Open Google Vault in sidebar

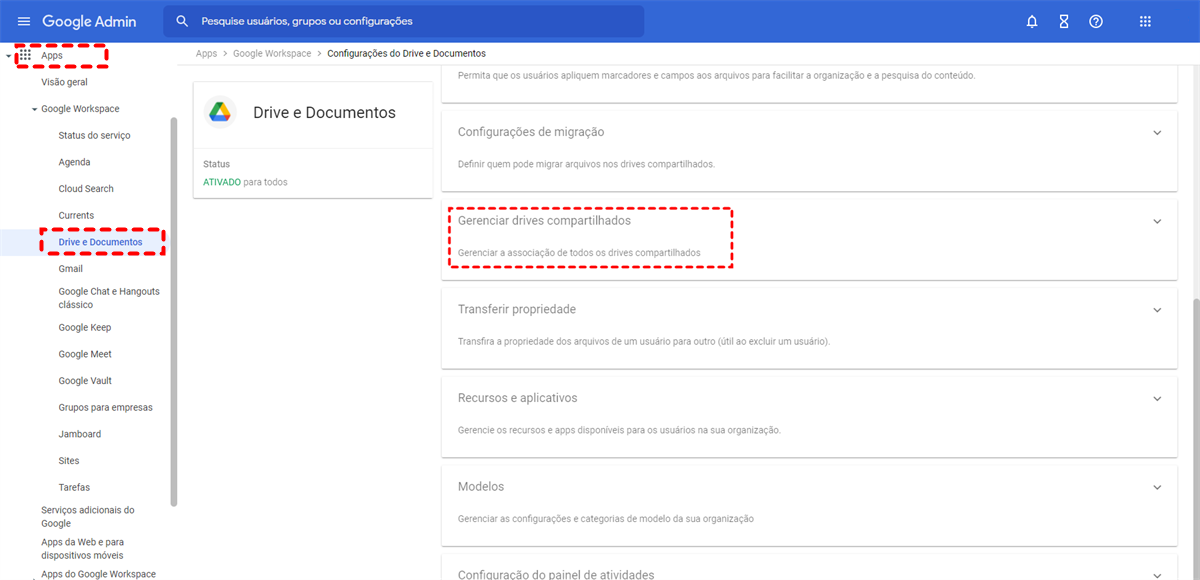click(x=85, y=380)
